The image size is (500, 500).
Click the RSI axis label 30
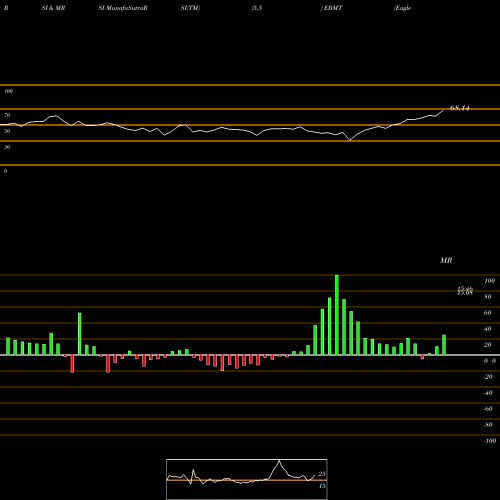[7, 147]
